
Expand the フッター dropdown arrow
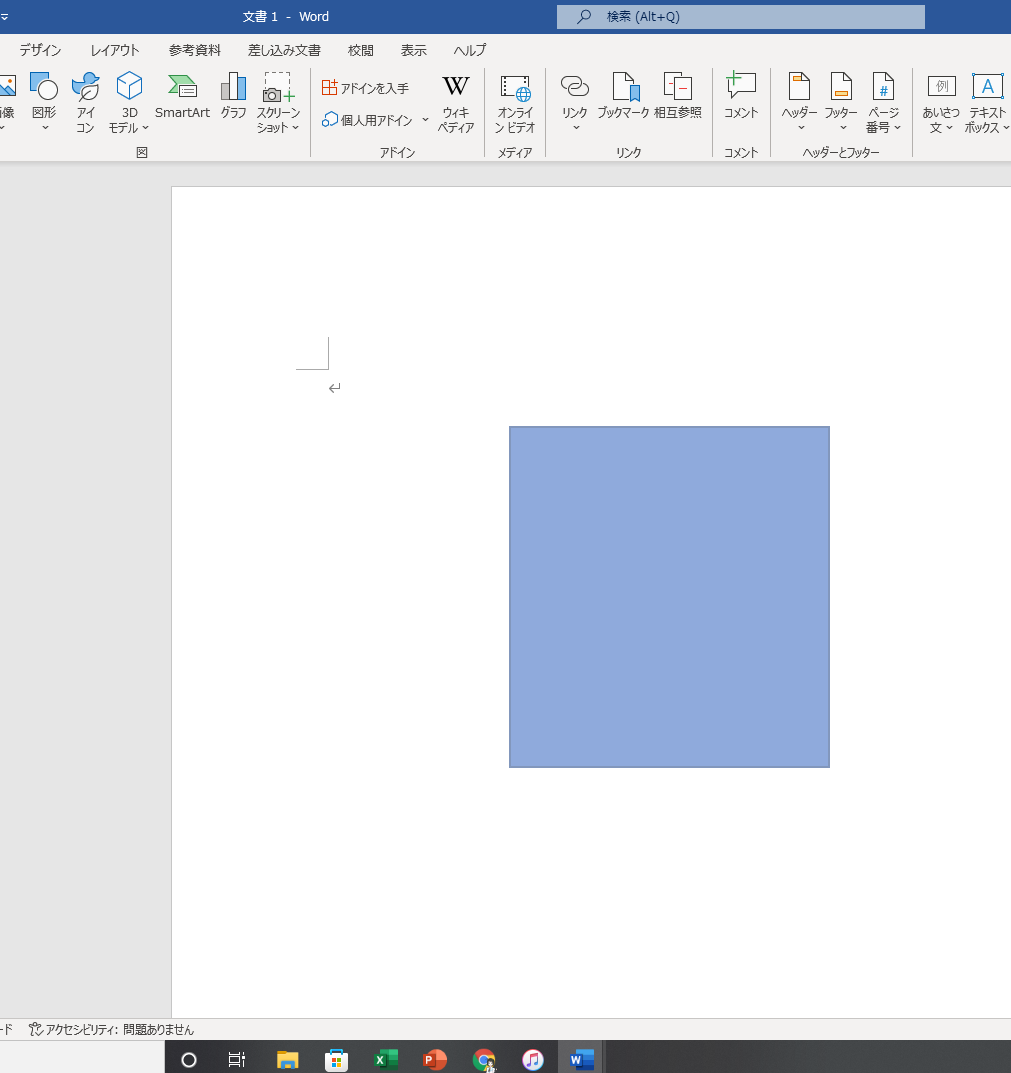pyautogui.click(x=843, y=128)
